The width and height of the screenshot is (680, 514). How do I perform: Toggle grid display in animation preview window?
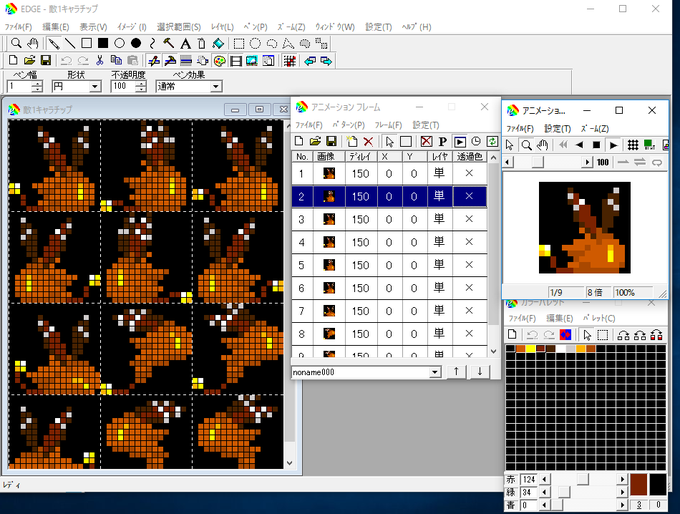coord(633,145)
